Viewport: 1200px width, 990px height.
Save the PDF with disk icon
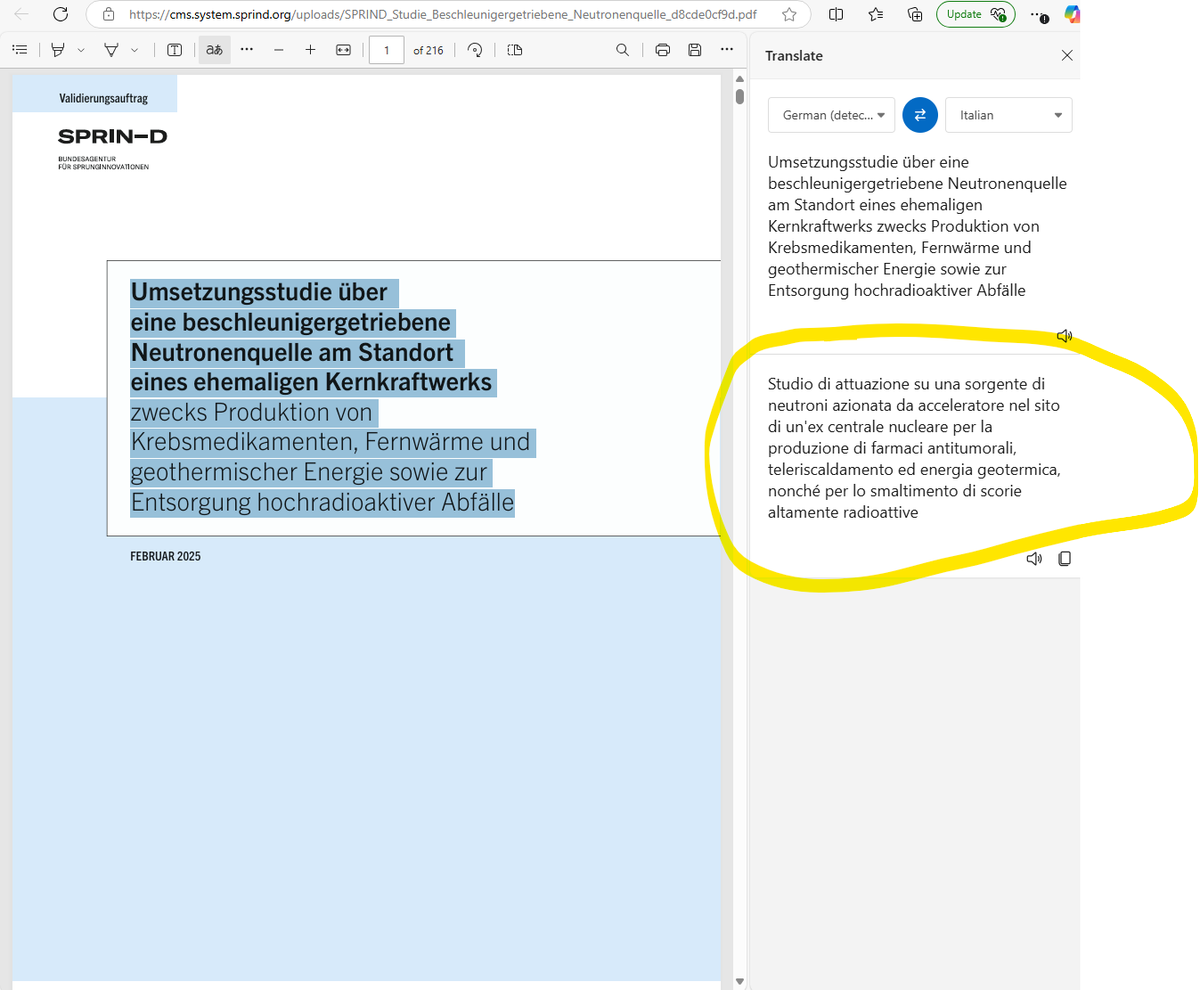click(695, 50)
